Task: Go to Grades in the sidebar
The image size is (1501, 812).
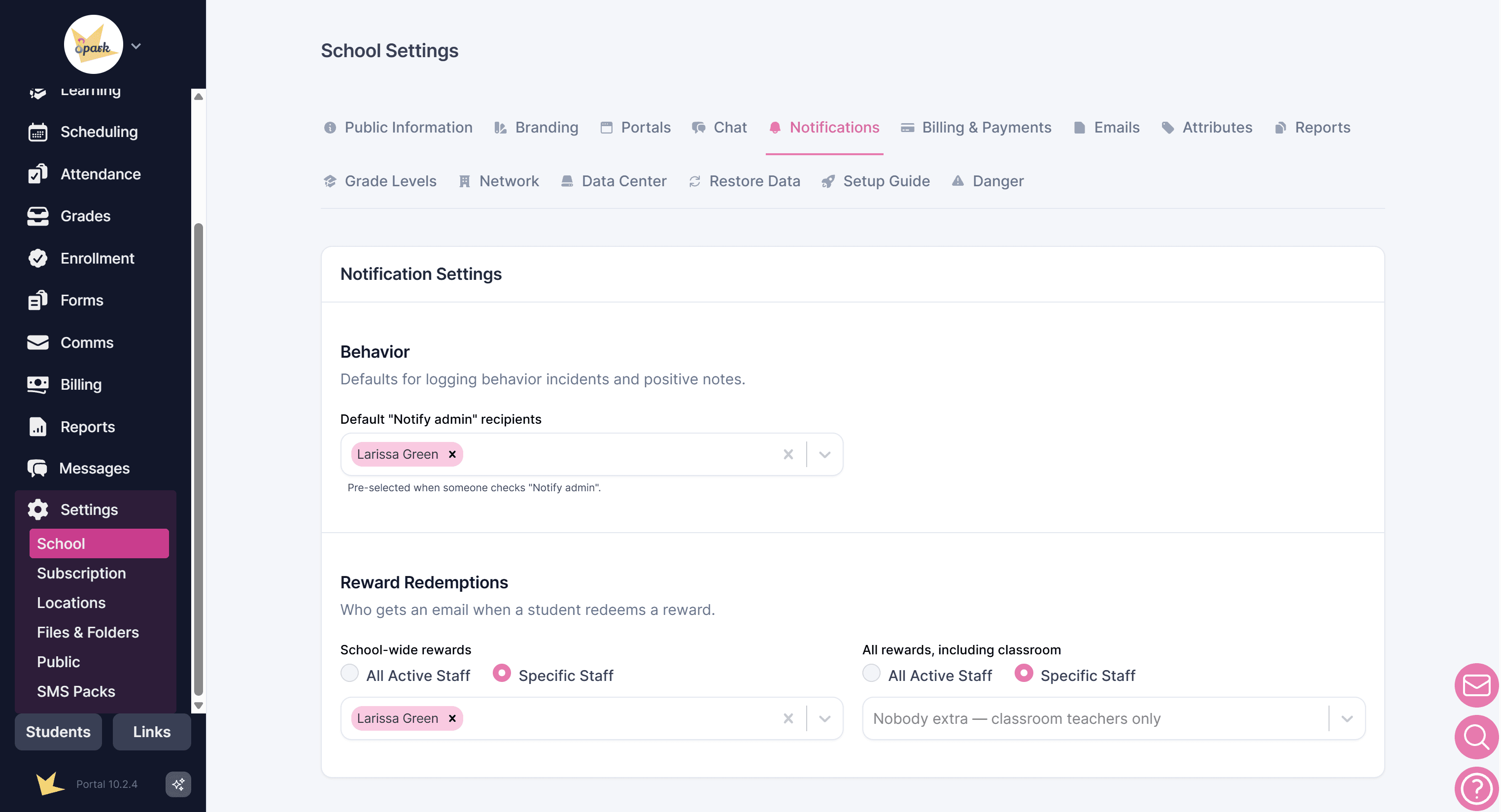Action: [85, 216]
